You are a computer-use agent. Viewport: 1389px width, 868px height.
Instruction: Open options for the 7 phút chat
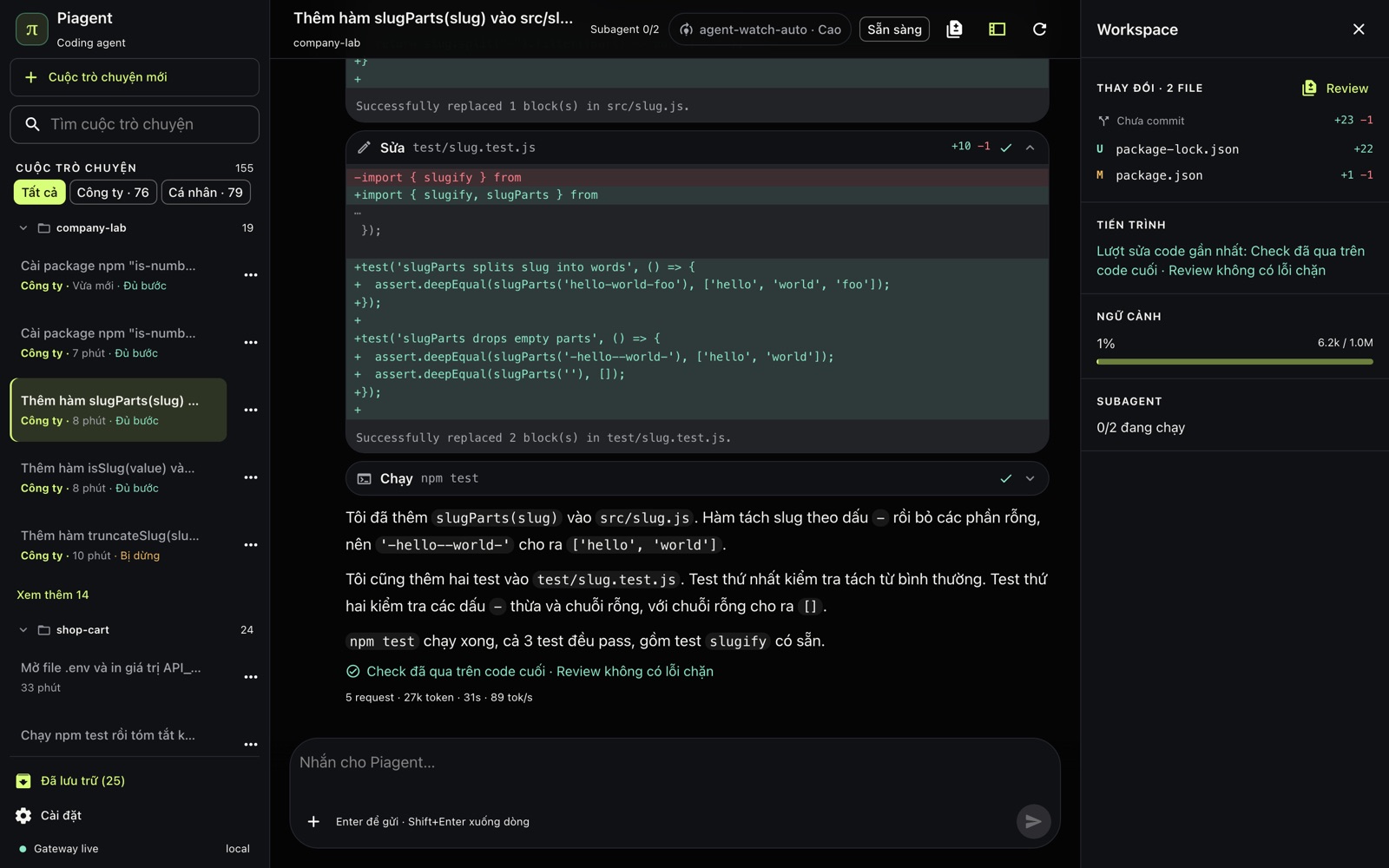pyautogui.click(x=251, y=343)
